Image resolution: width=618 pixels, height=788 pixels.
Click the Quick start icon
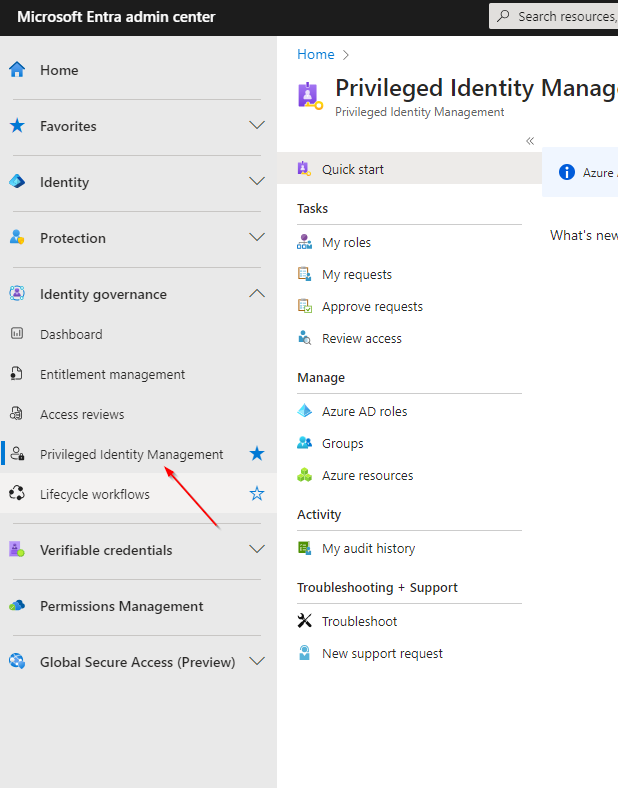(304, 168)
